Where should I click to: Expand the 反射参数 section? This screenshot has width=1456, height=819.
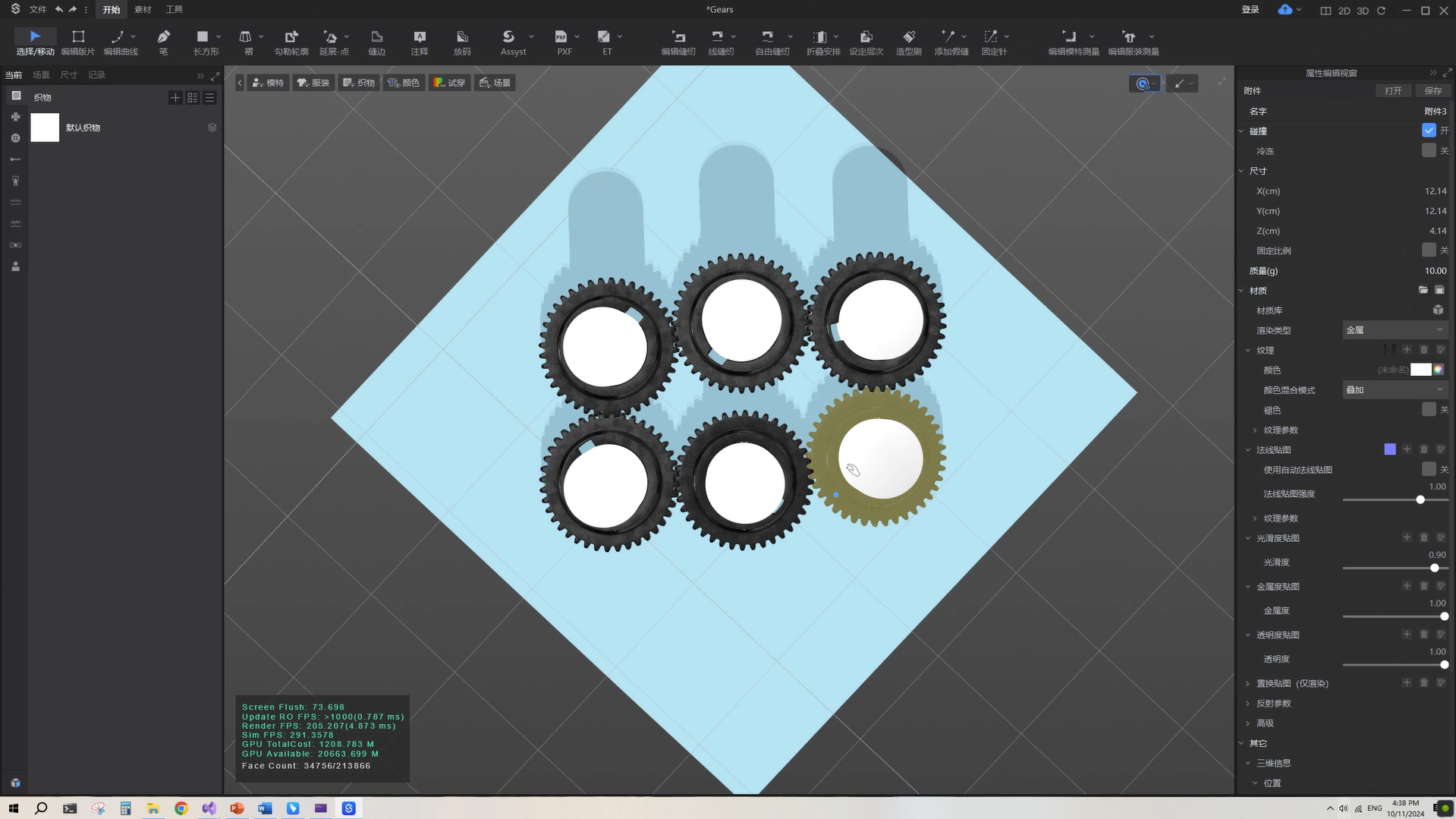coord(1273,703)
